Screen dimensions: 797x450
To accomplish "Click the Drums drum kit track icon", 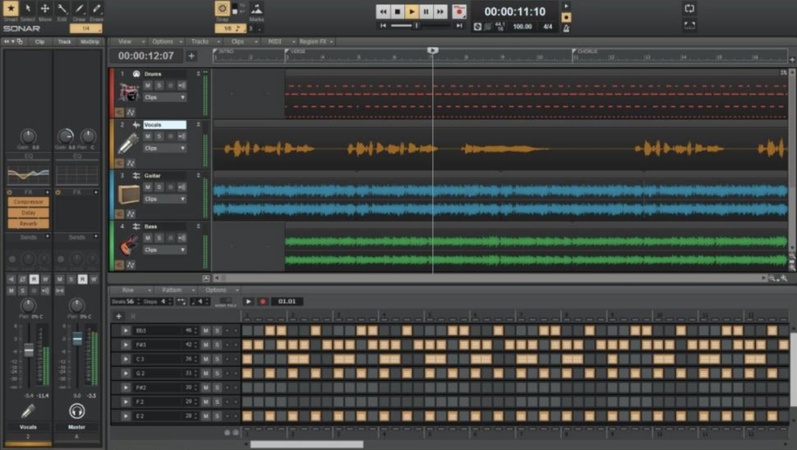I will coord(129,92).
